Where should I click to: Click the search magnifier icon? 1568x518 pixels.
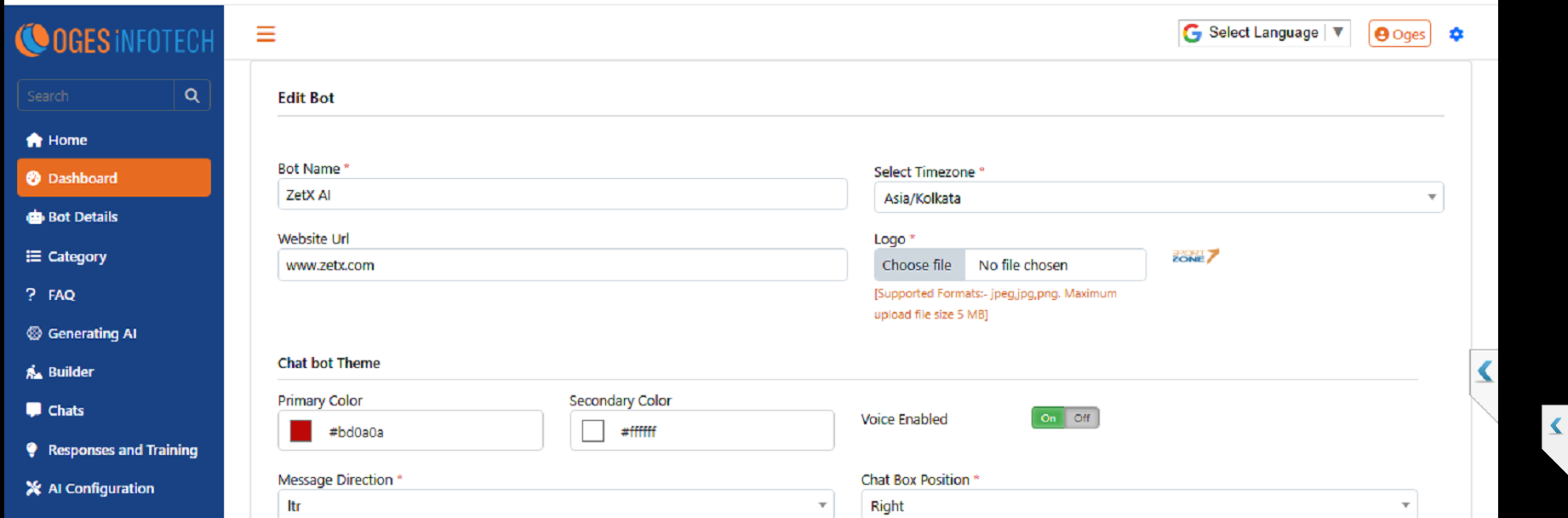192,95
